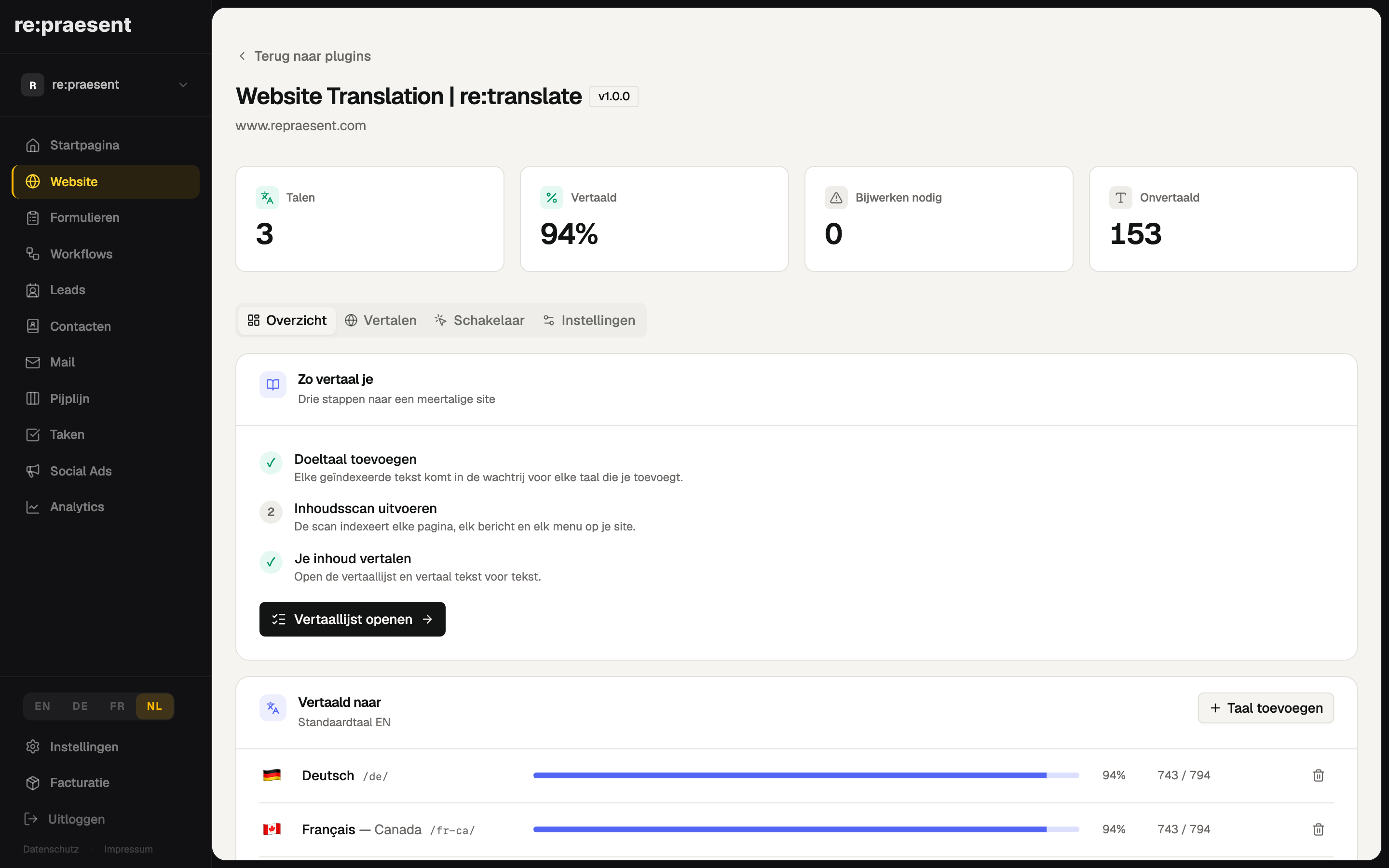Click the German flag icon
Viewport: 1389px width, 868px height.
tap(272, 775)
